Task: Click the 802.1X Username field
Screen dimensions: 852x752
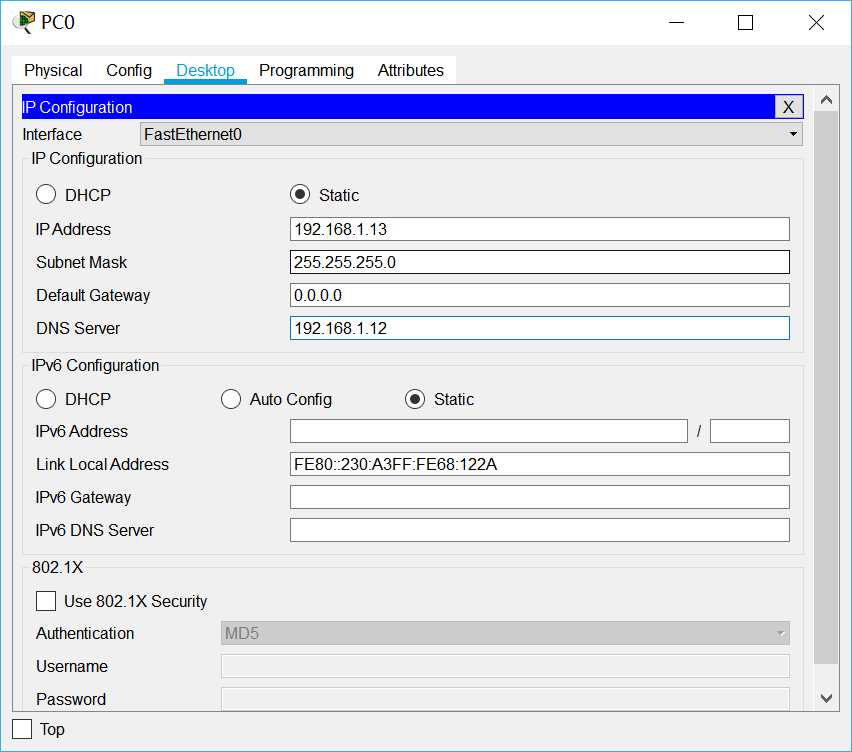Action: click(x=505, y=666)
